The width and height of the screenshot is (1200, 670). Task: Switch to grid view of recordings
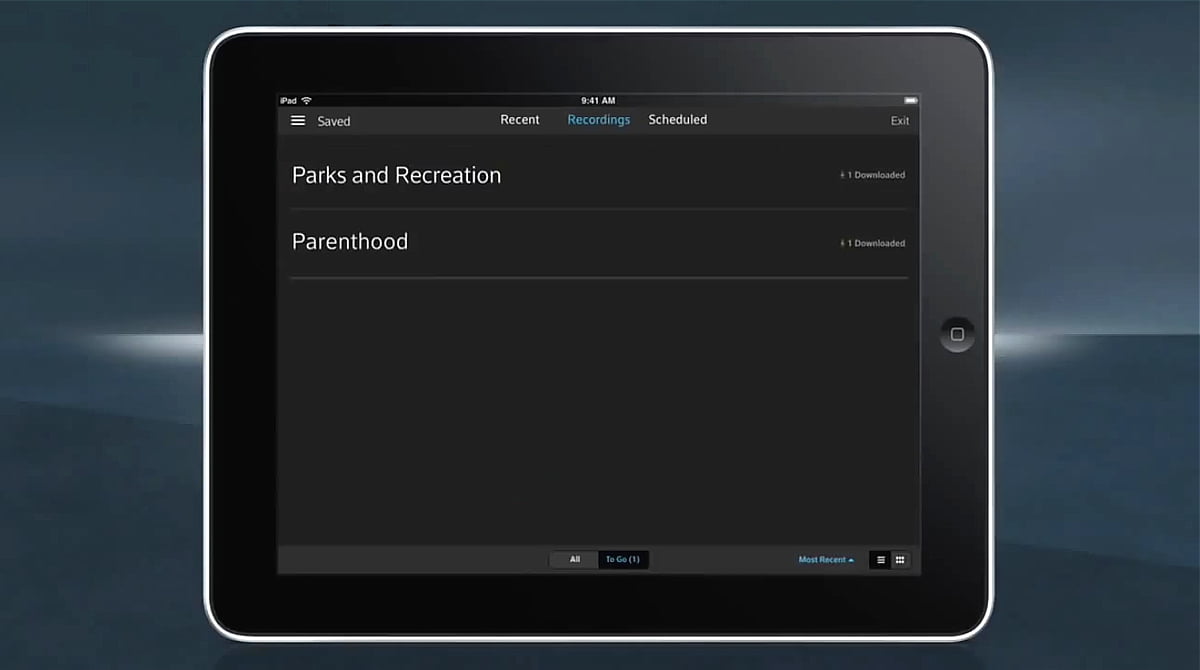tap(899, 560)
